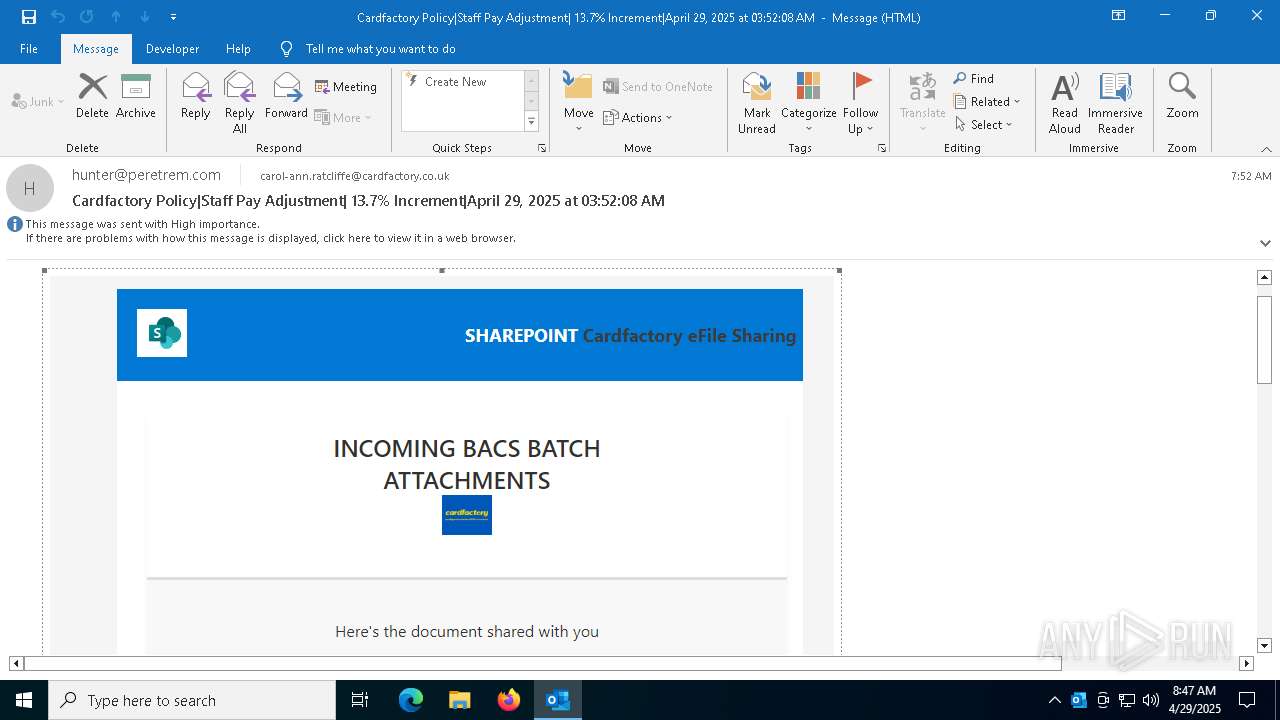Open the Quick Steps dialog launcher
The width and height of the screenshot is (1280, 720).
coord(542,148)
